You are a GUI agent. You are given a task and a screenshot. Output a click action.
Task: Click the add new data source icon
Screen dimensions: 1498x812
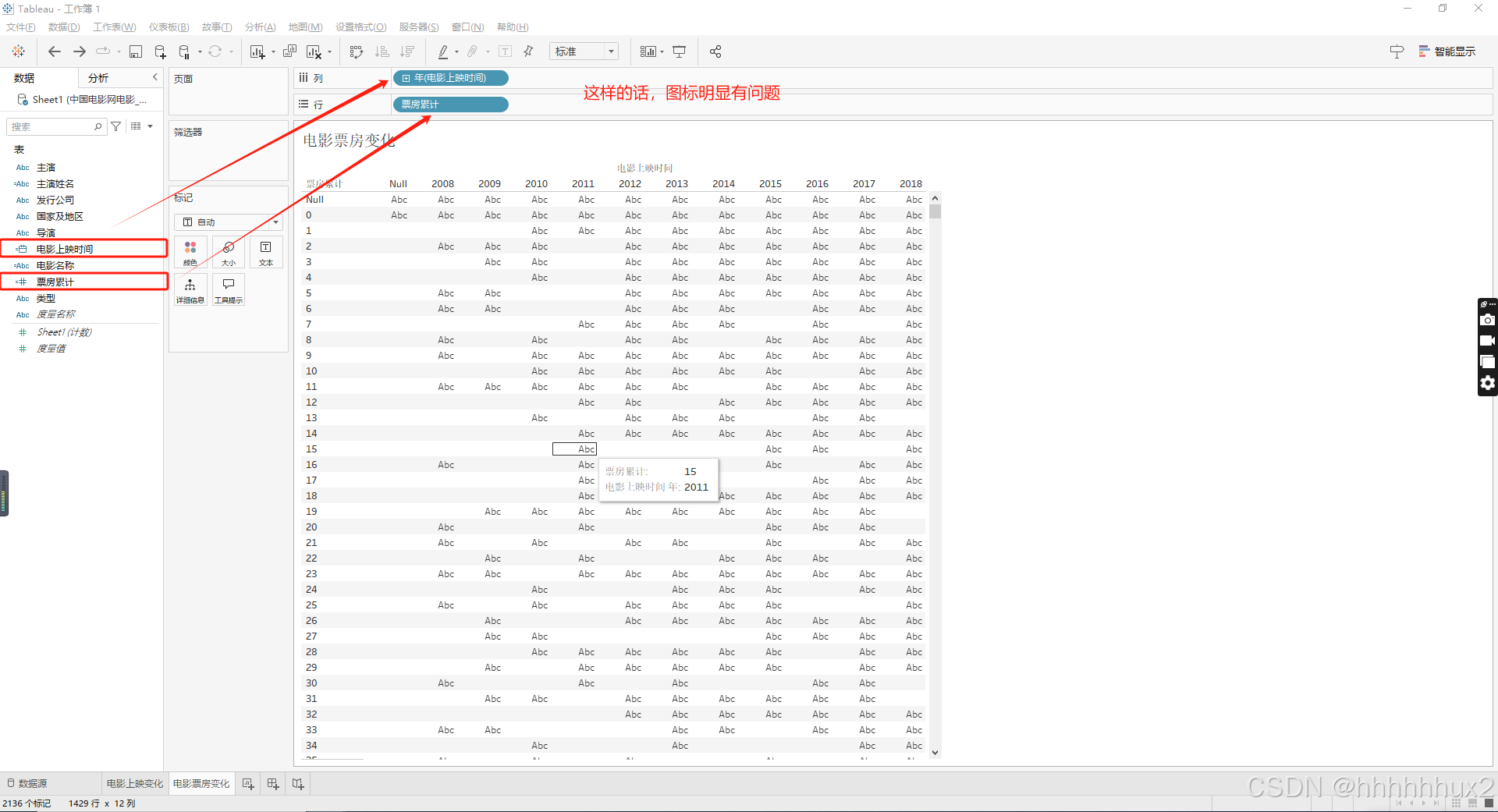pos(161,51)
